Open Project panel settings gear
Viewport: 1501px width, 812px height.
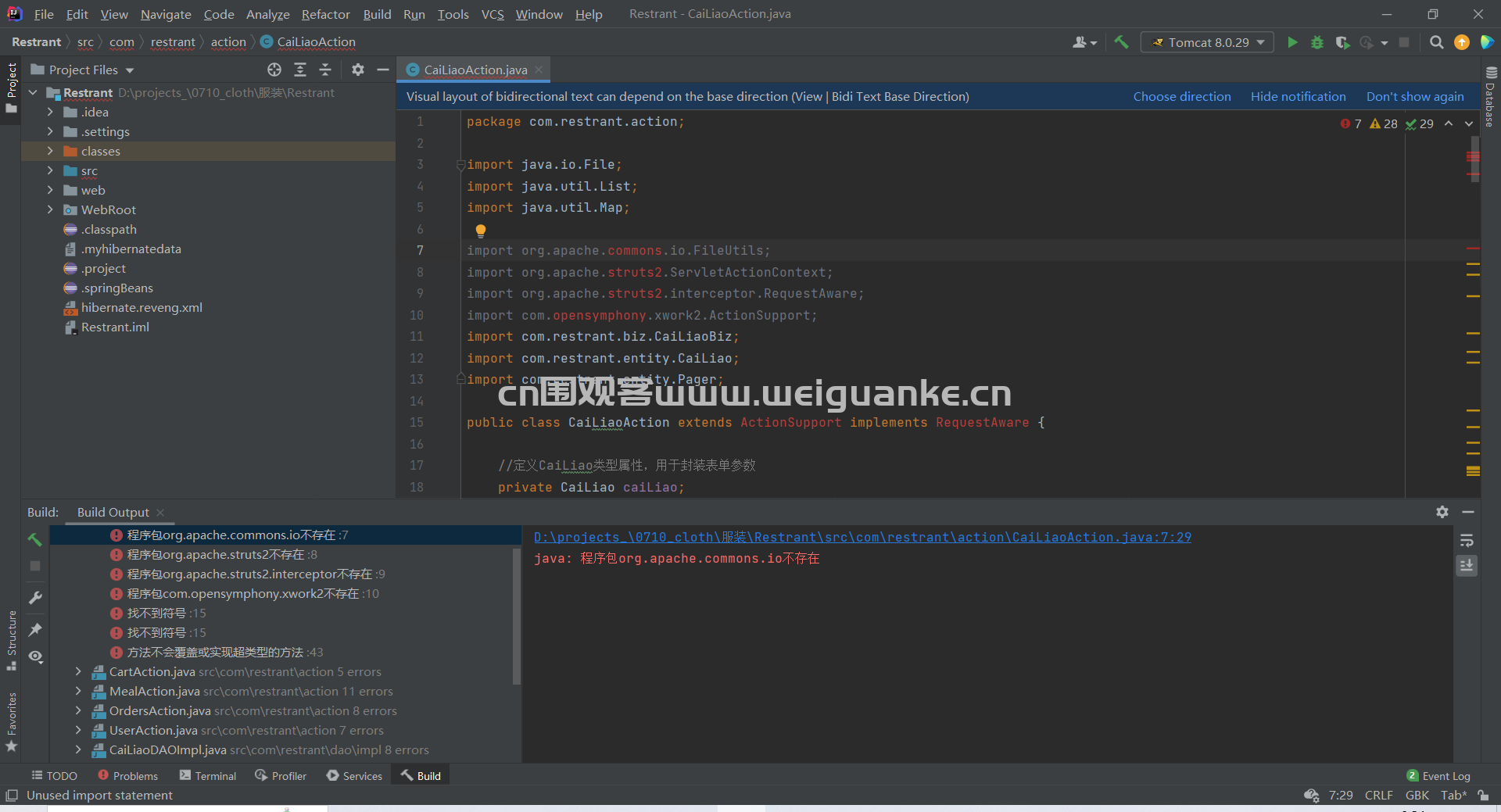click(x=358, y=70)
